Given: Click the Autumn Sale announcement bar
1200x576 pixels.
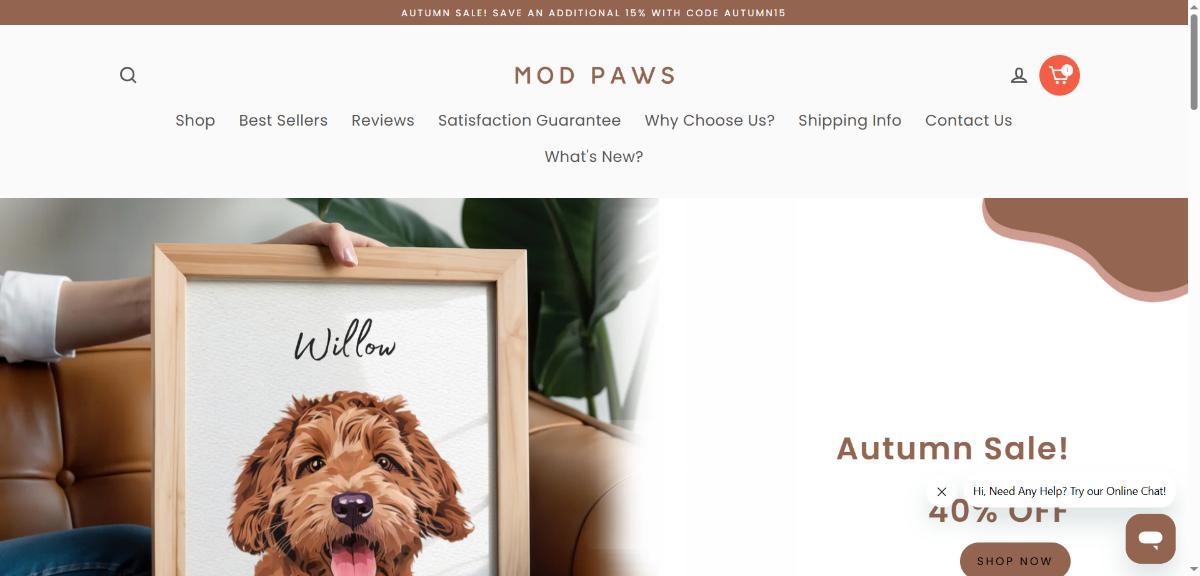Looking at the screenshot, I should point(594,13).
